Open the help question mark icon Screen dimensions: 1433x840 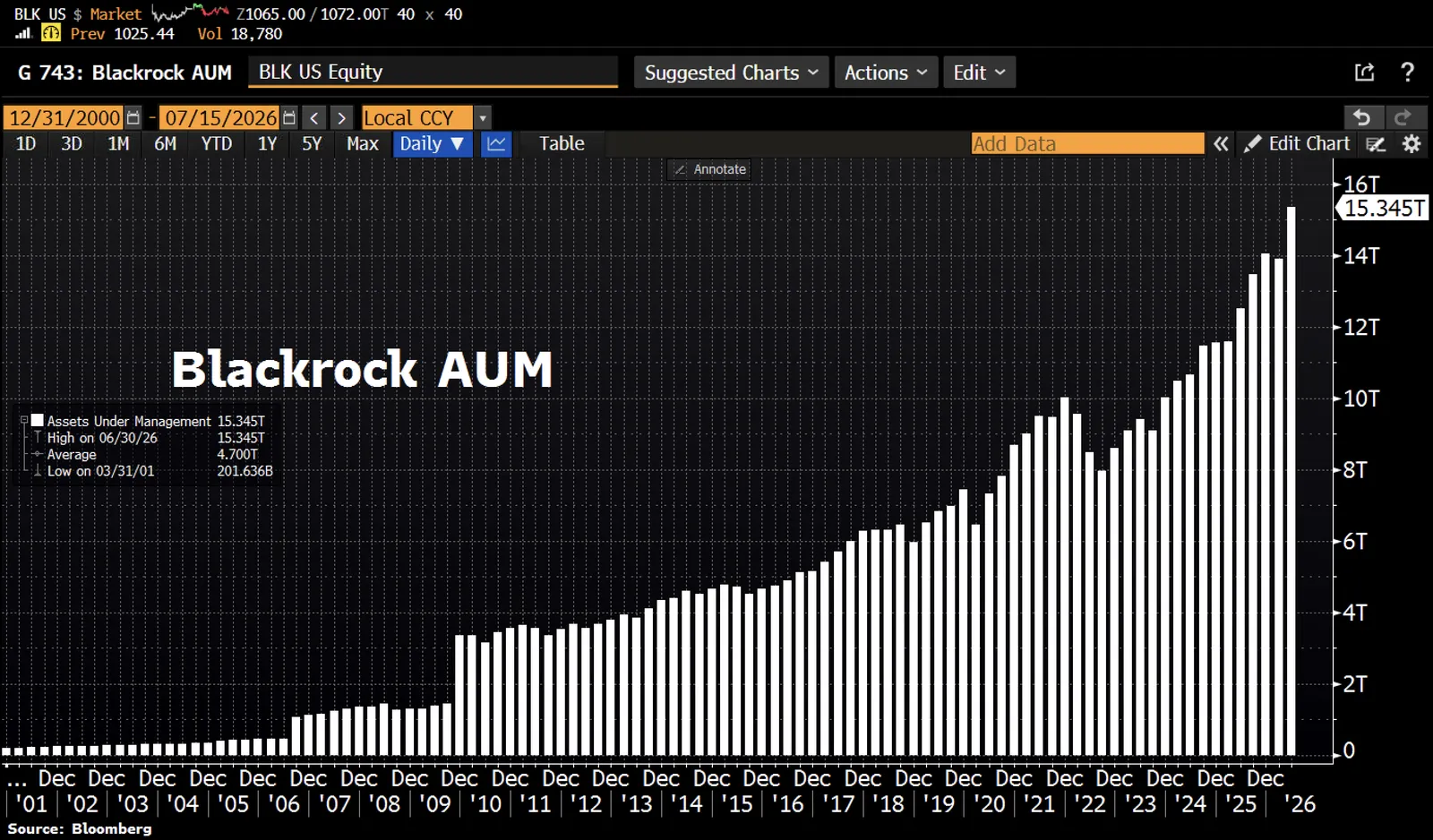pos(1407,73)
